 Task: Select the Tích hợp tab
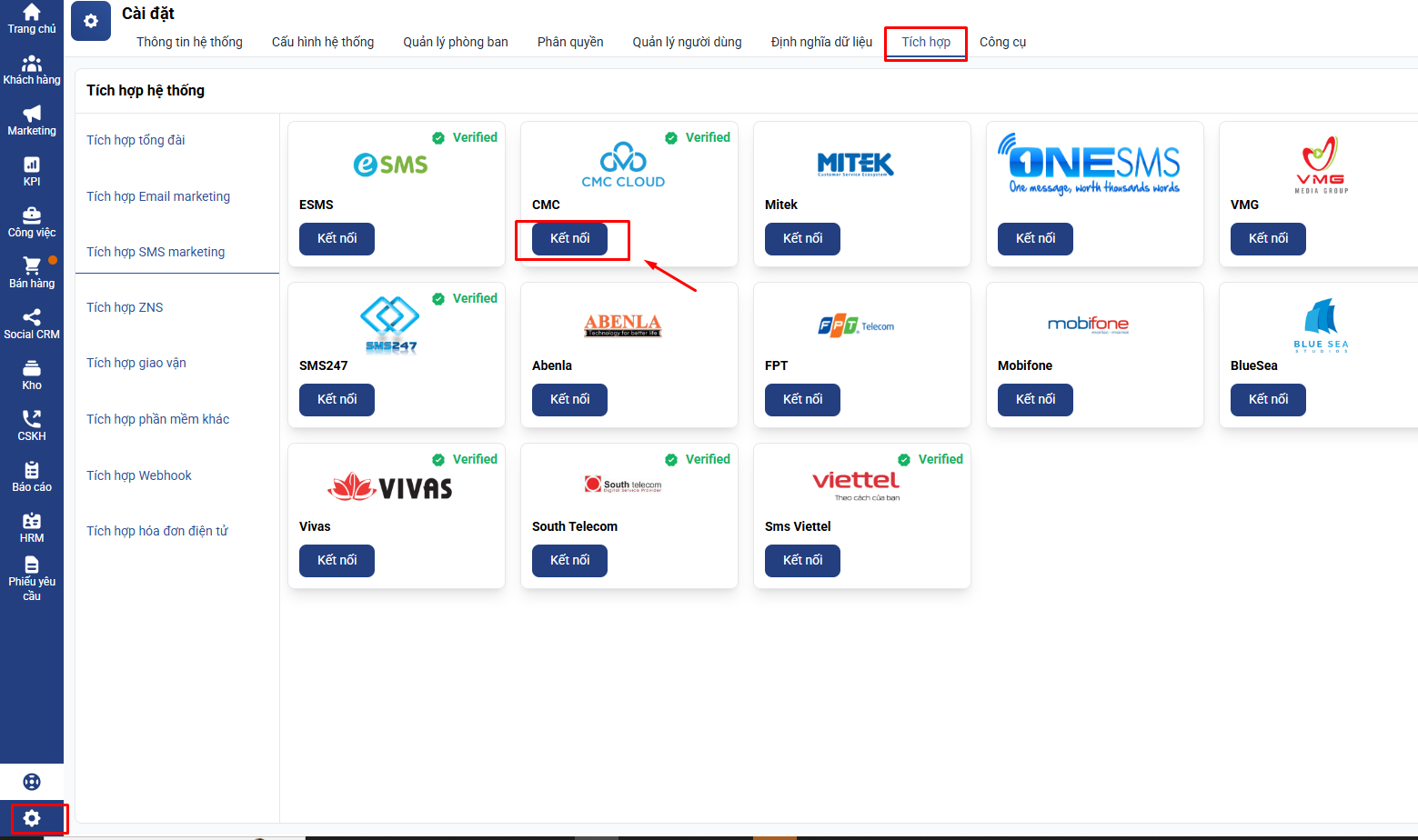pos(926,42)
